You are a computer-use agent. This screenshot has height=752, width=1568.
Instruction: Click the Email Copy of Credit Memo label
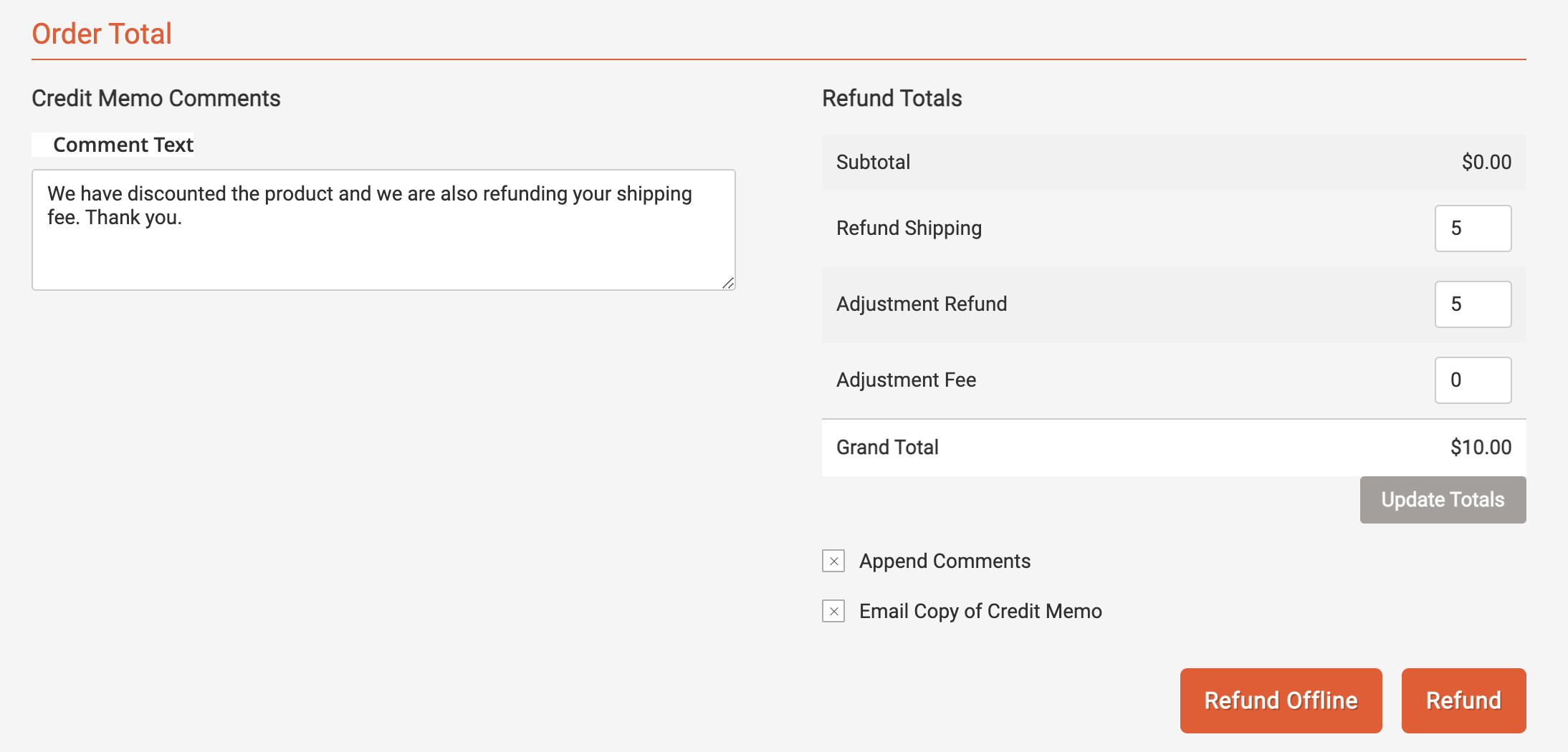980,611
